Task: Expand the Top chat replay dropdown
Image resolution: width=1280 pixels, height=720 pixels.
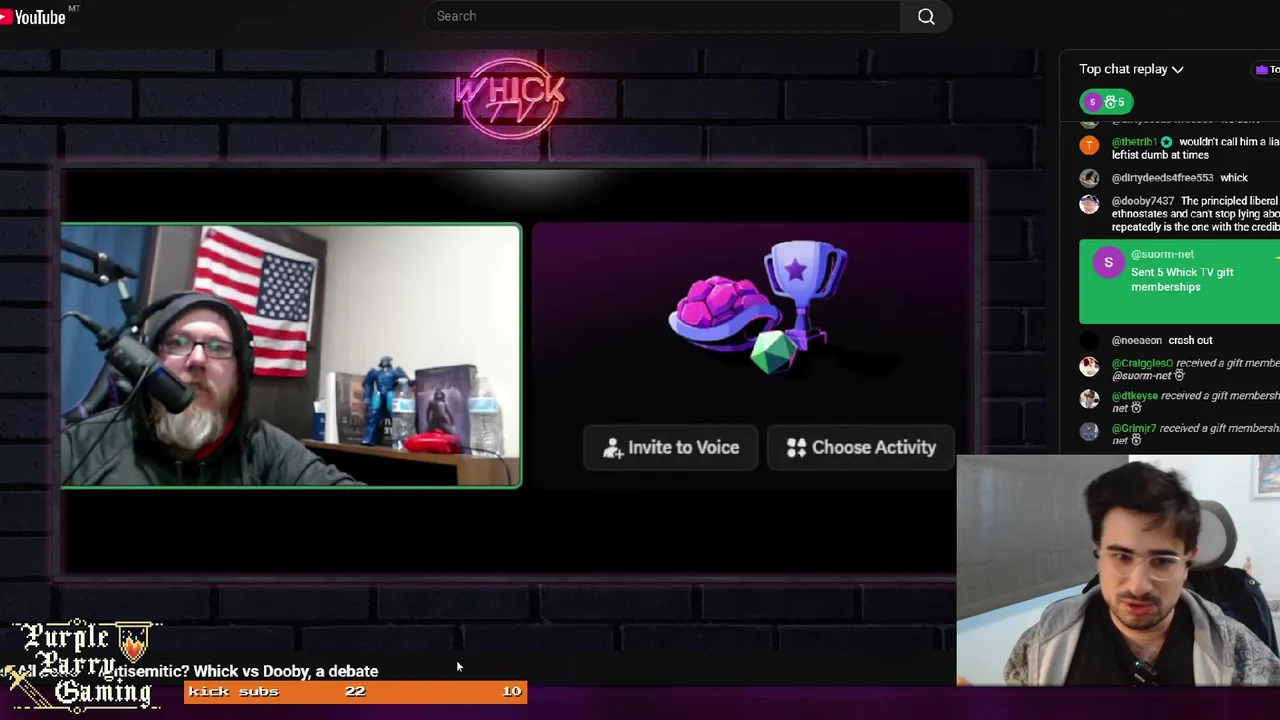Action: click(x=1131, y=69)
